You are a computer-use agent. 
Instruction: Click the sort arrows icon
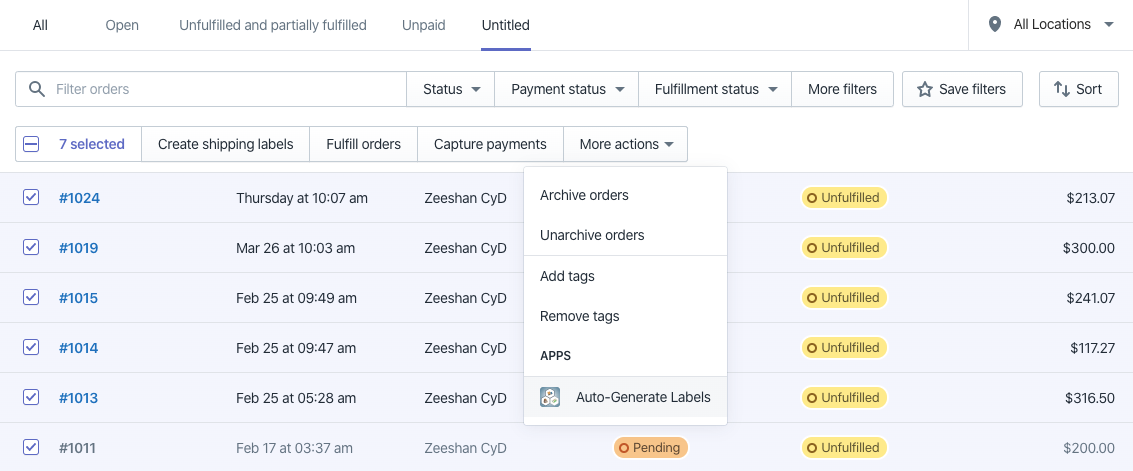(1061, 89)
